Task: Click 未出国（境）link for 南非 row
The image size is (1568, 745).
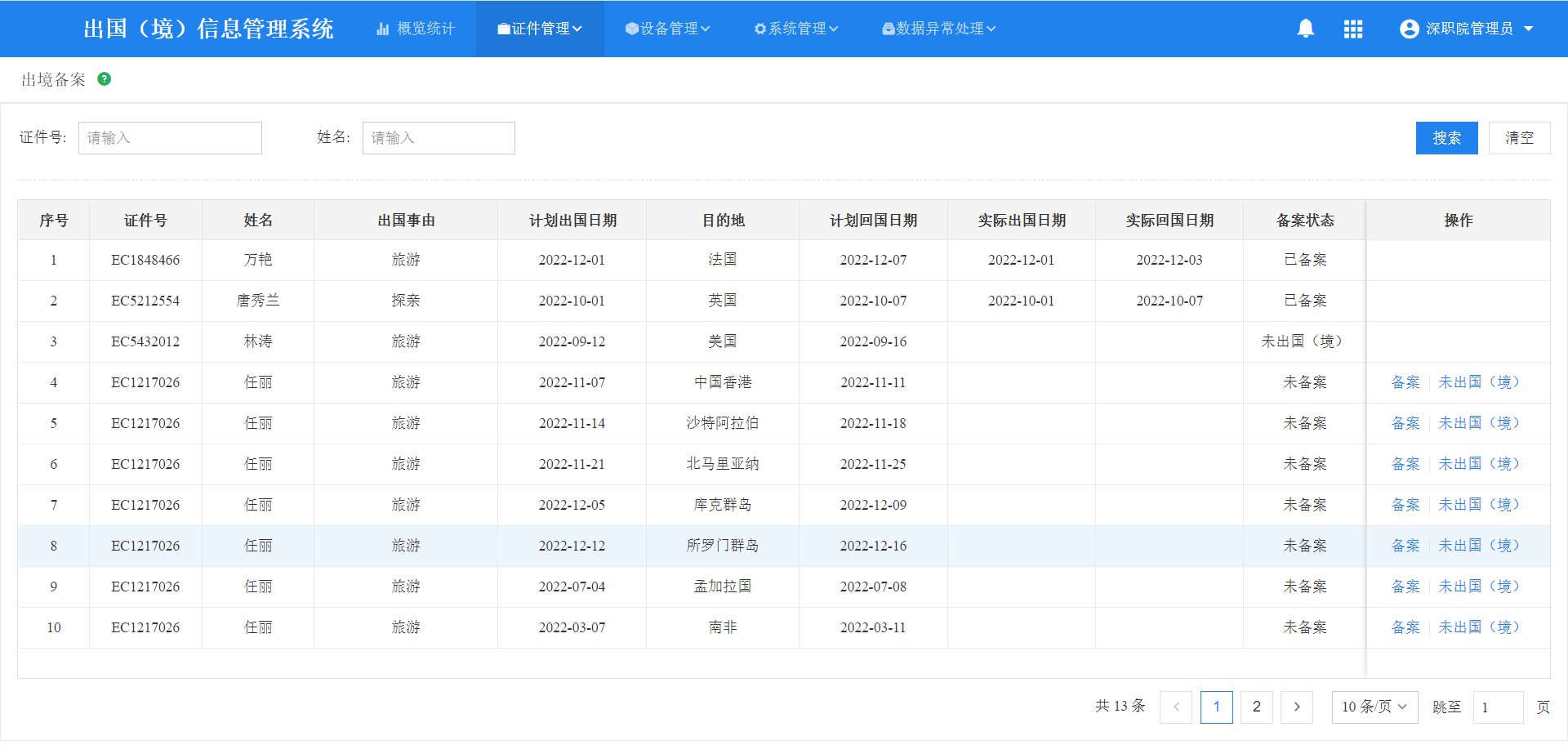Action: (x=1478, y=627)
